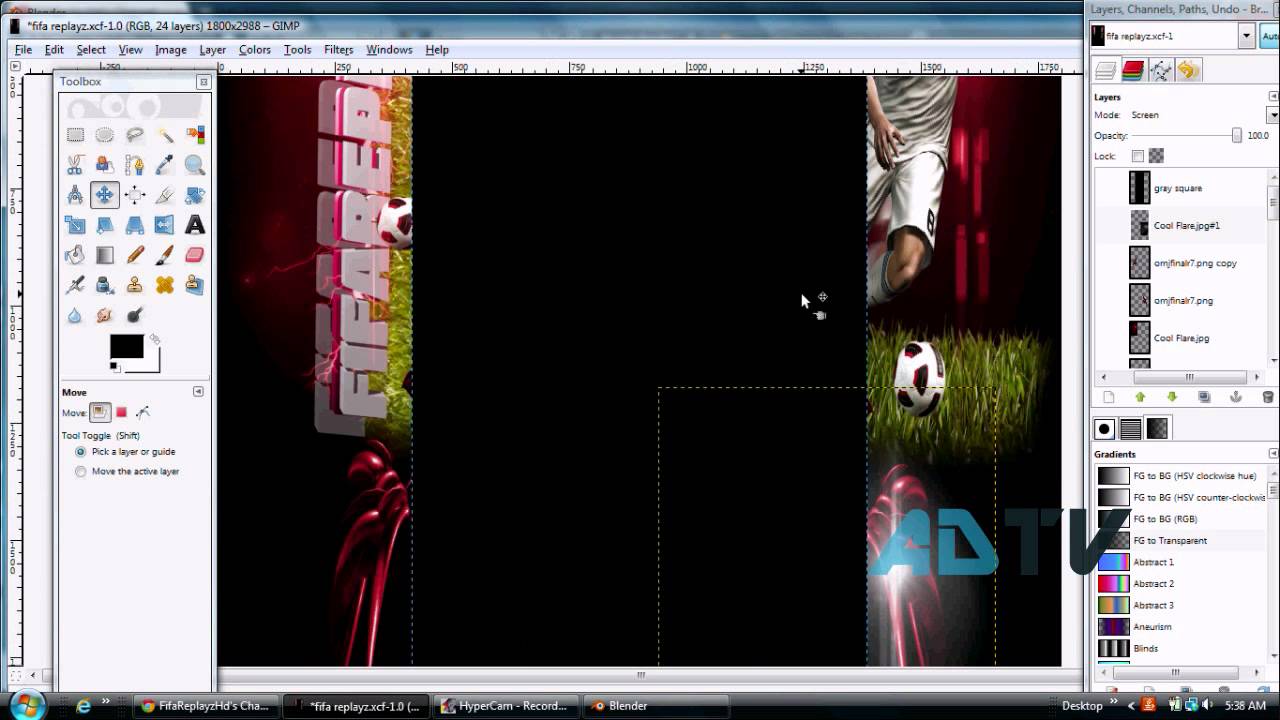Open the Filters menu
The height and width of the screenshot is (720, 1280).
pyautogui.click(x=338, y=49)
